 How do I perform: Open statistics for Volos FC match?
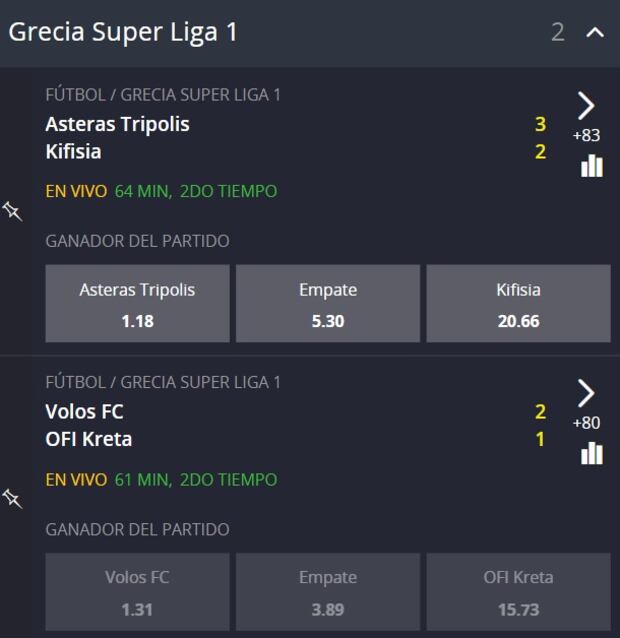(x=592, y=453)
